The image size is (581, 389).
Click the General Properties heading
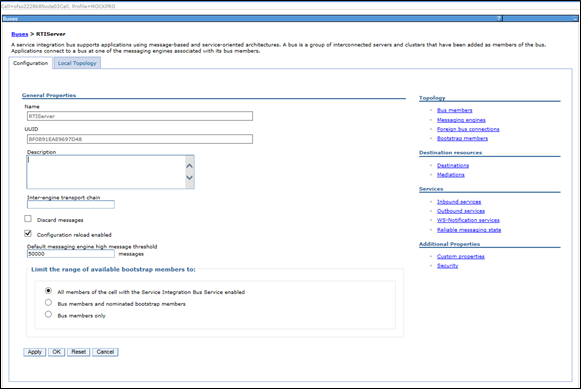(49, 95)
